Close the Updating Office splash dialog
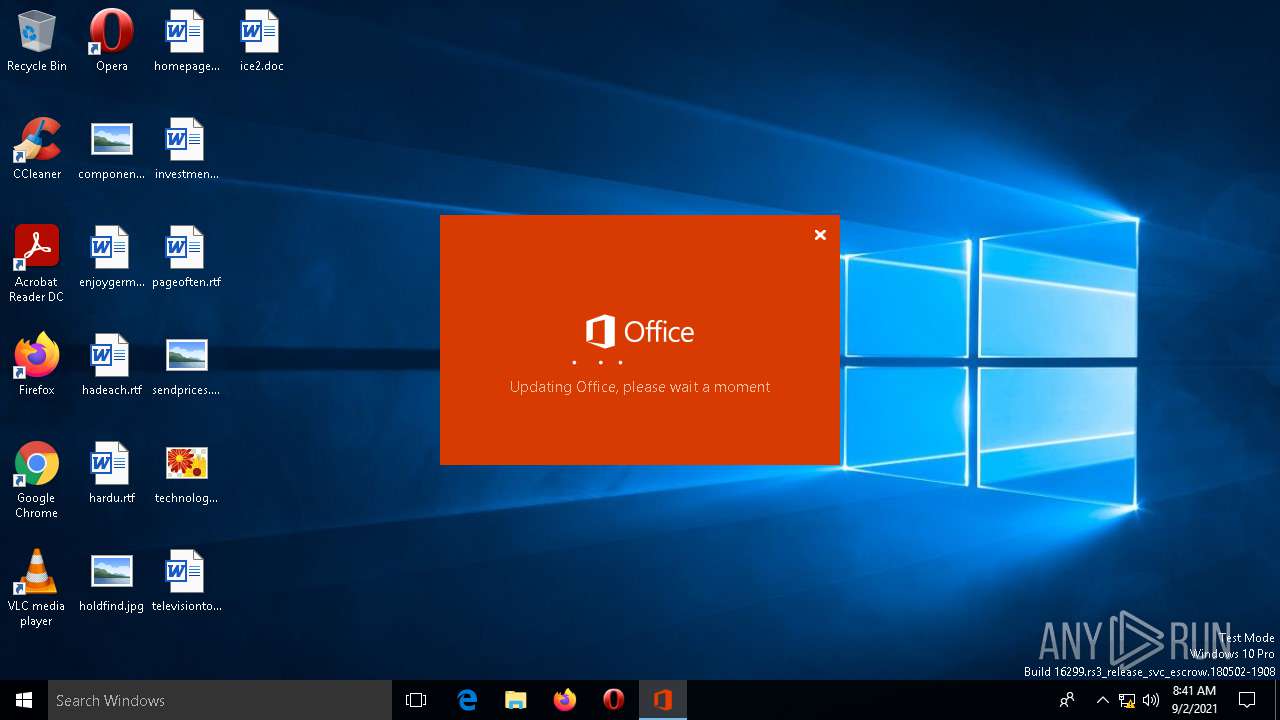 point(820,235)
